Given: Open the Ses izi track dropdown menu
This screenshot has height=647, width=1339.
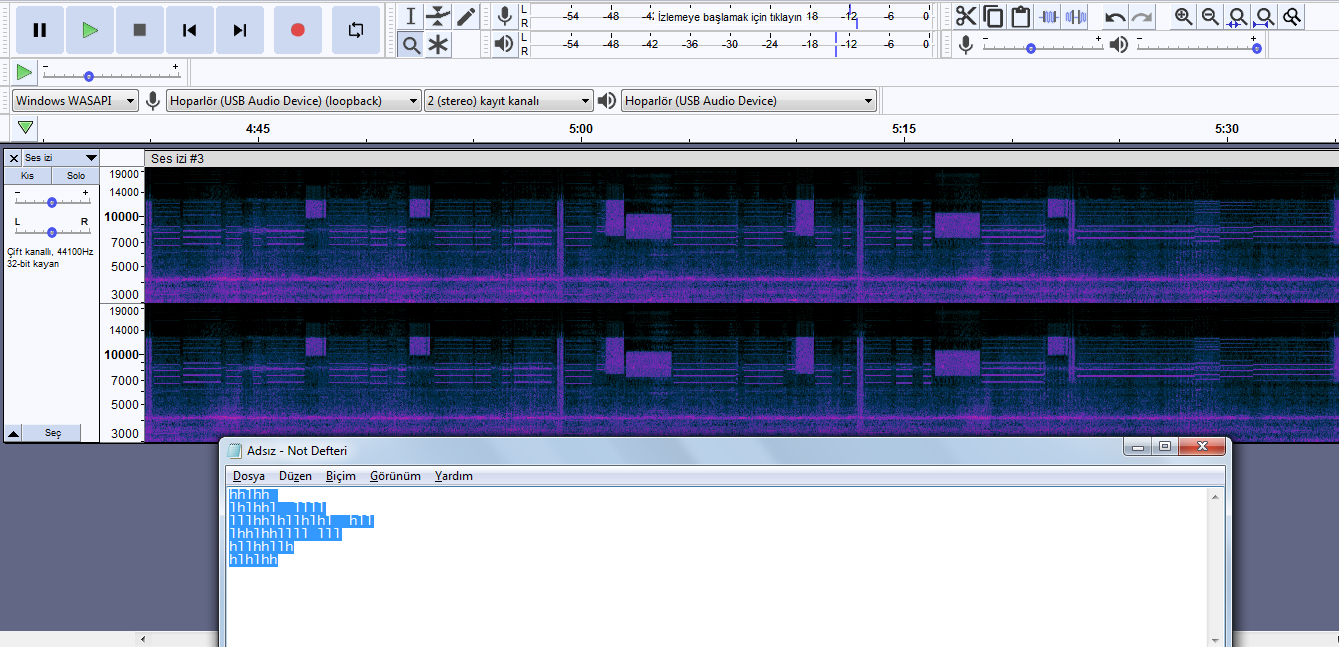Looking at the screenshot, I should tap(61, 158).
